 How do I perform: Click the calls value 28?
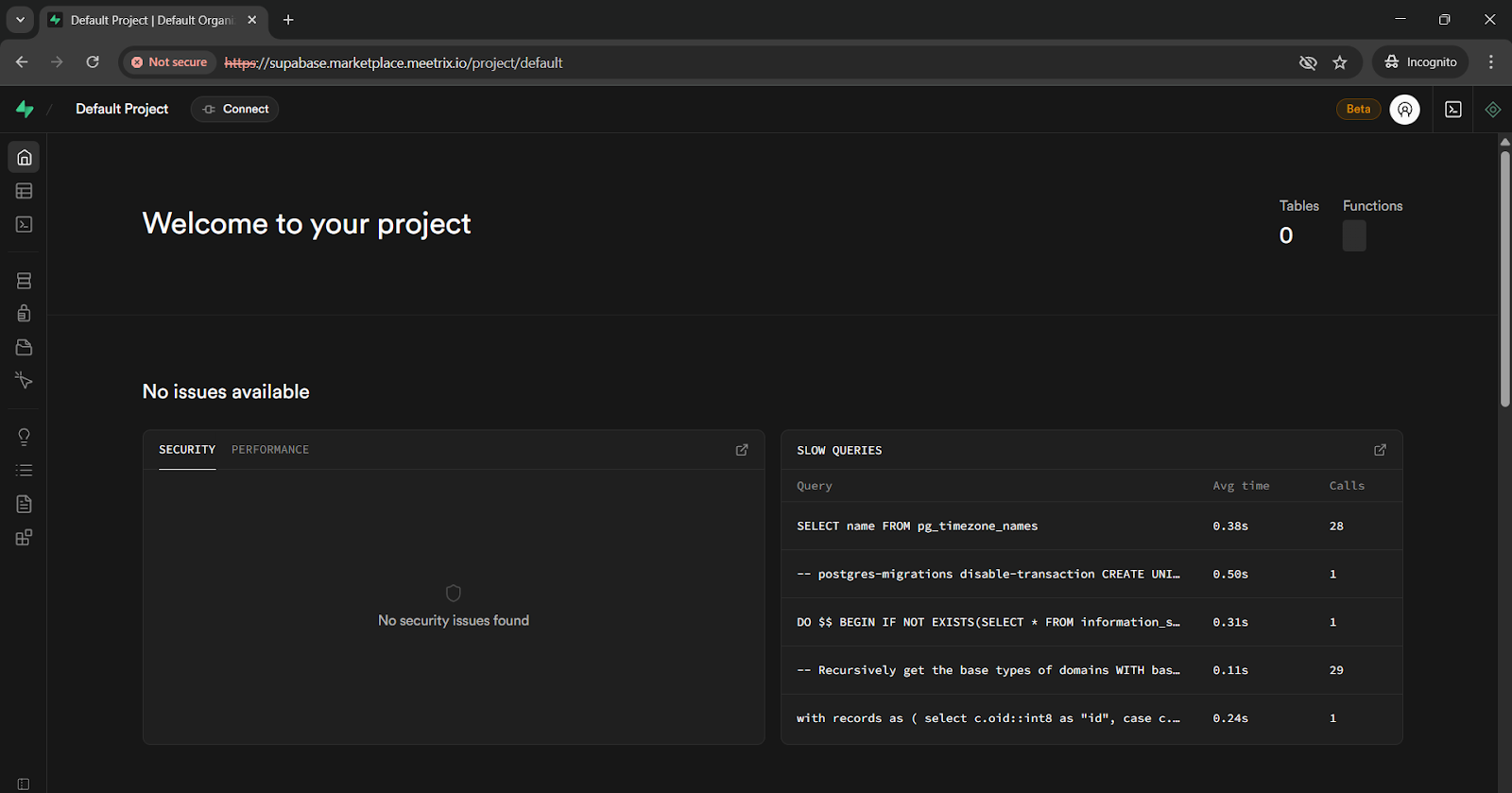coord(1336,526)
